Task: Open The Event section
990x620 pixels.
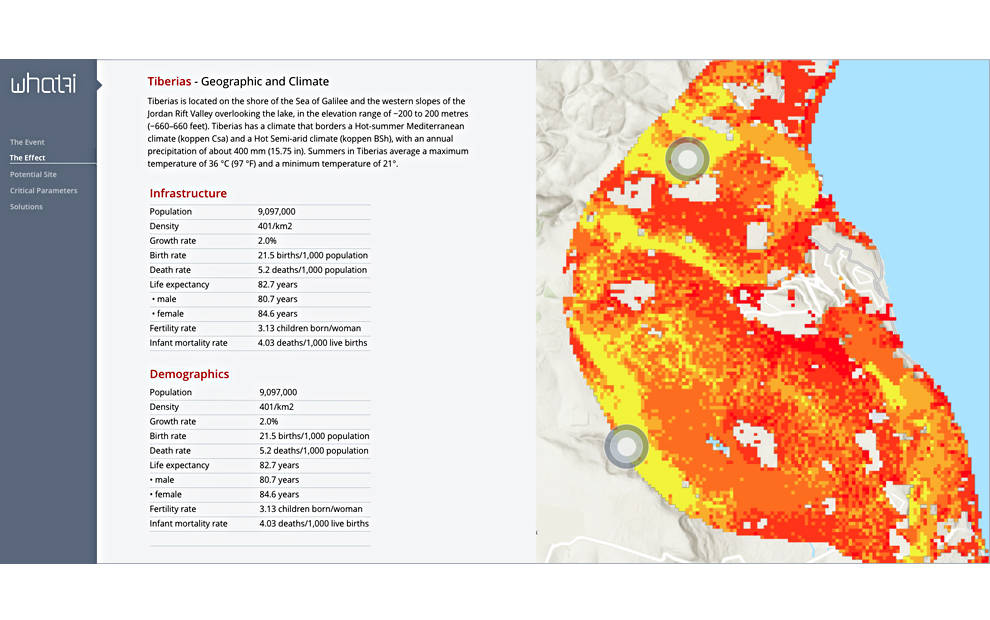Action: tap(27, 142)
